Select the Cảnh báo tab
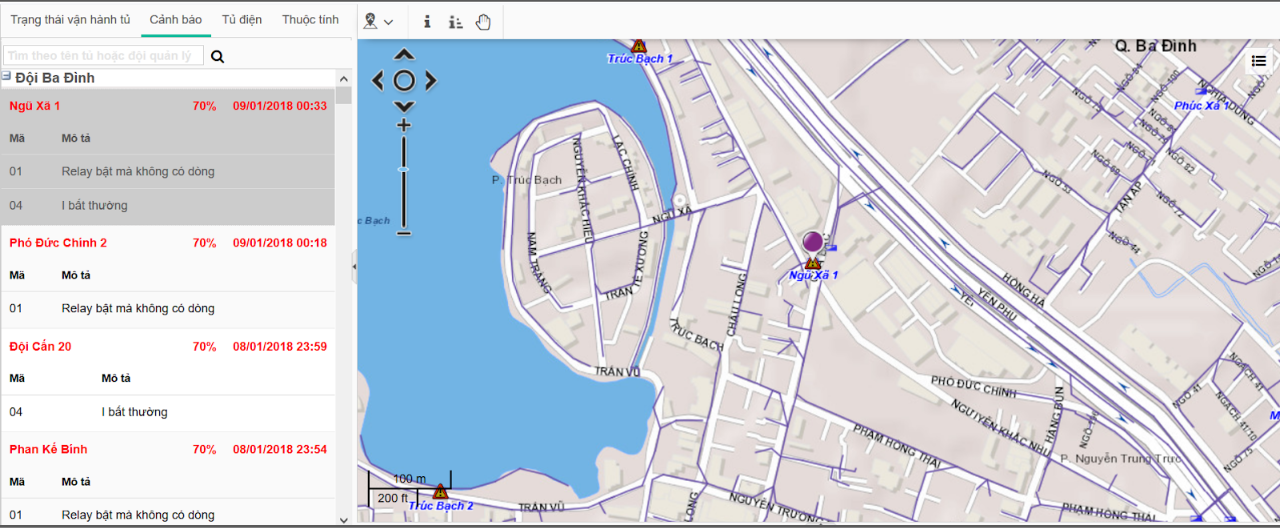 click(176, 20)
